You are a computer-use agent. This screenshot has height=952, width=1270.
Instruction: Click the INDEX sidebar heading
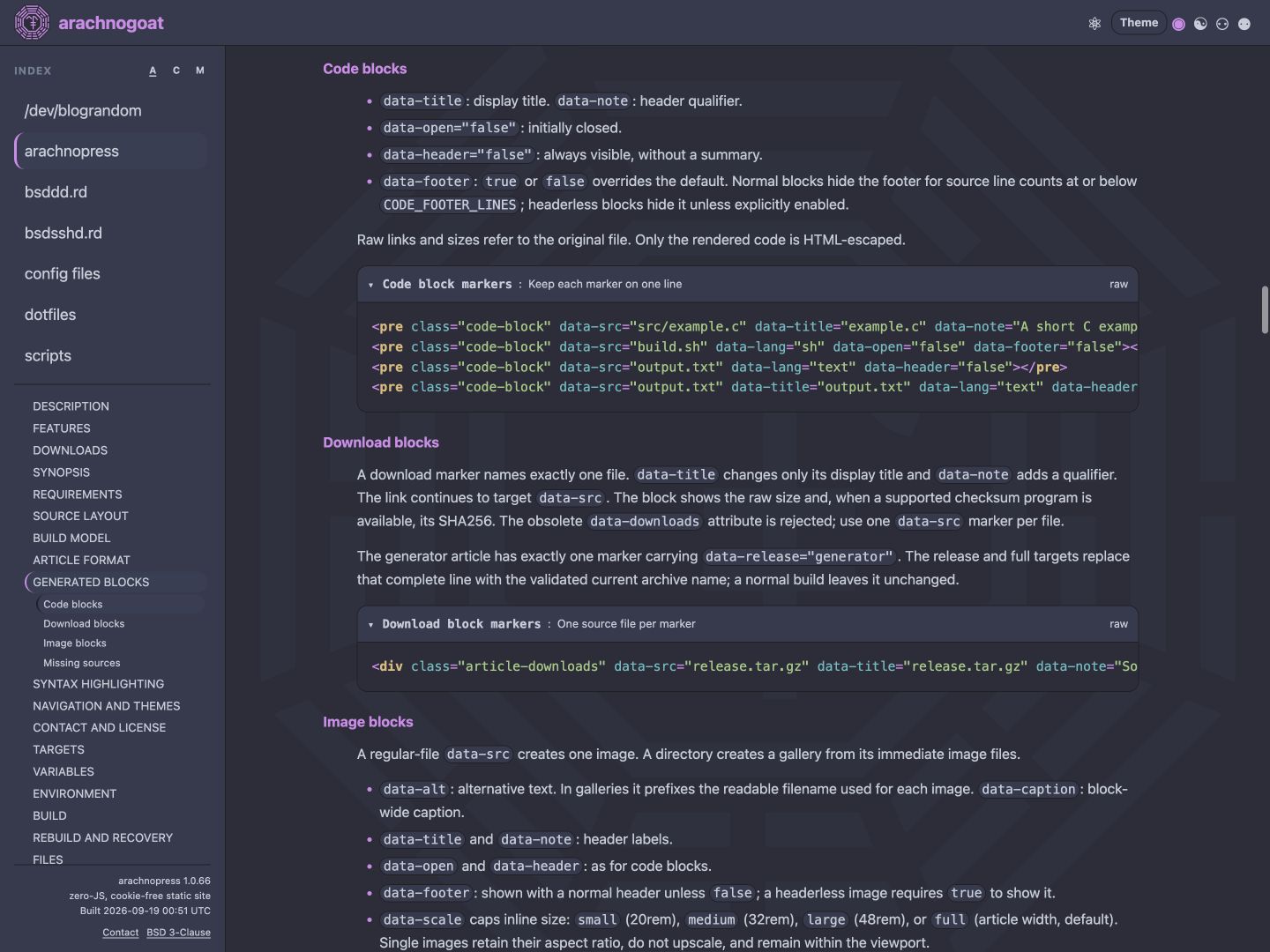(33, 71)
